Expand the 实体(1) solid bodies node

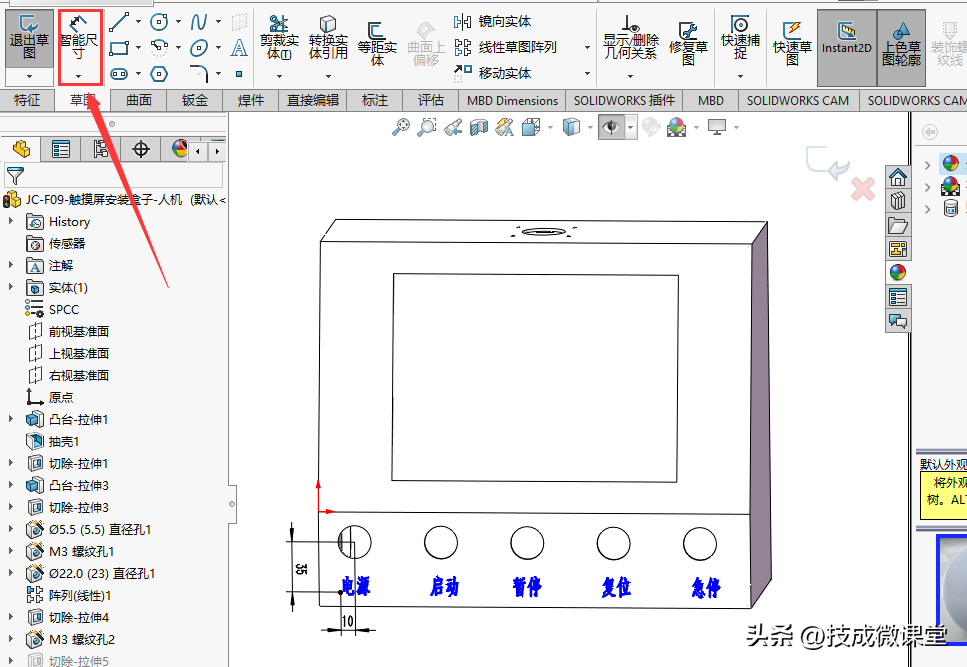[x=10, y=287]
